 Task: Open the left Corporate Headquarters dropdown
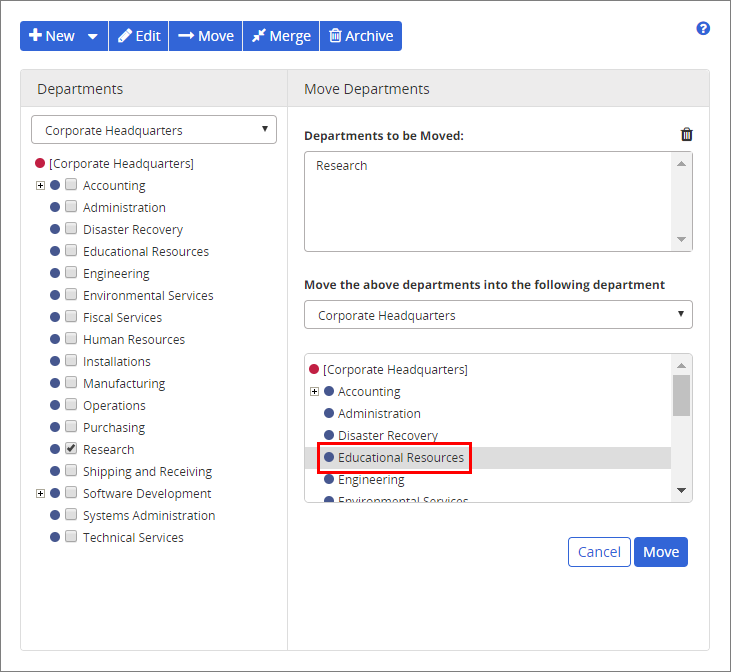[154, 130]
